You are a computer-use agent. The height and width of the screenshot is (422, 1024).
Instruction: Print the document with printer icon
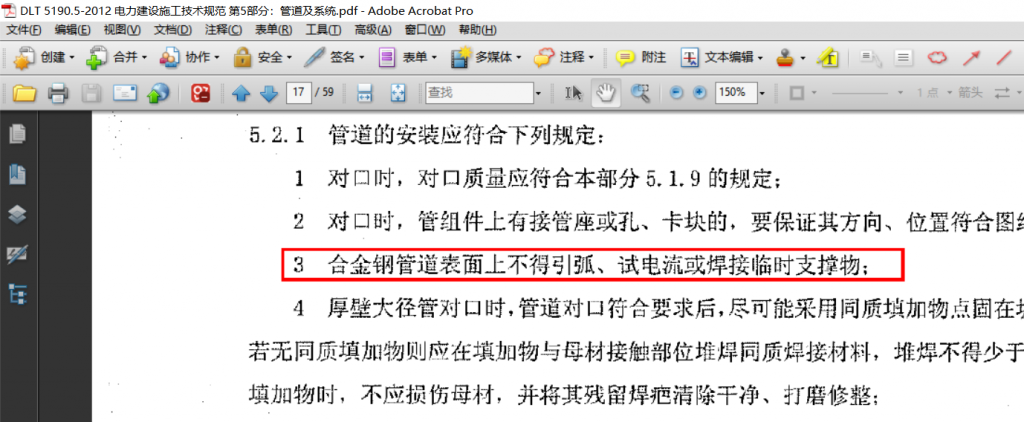coord(58,93)
